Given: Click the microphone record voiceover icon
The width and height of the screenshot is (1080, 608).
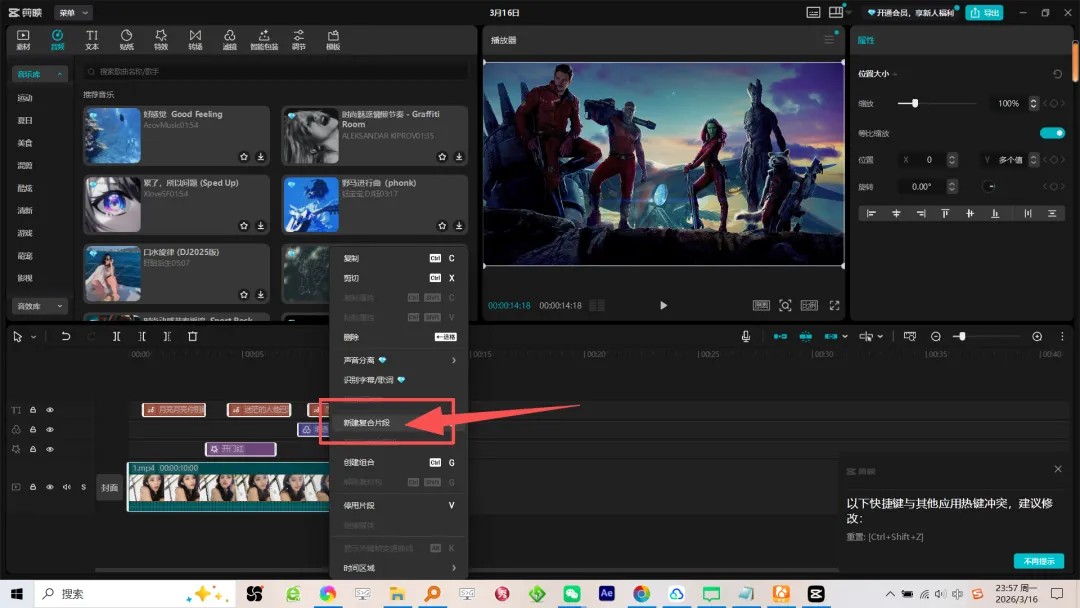Looking at the screenshot, I should (x=745, y=337).
